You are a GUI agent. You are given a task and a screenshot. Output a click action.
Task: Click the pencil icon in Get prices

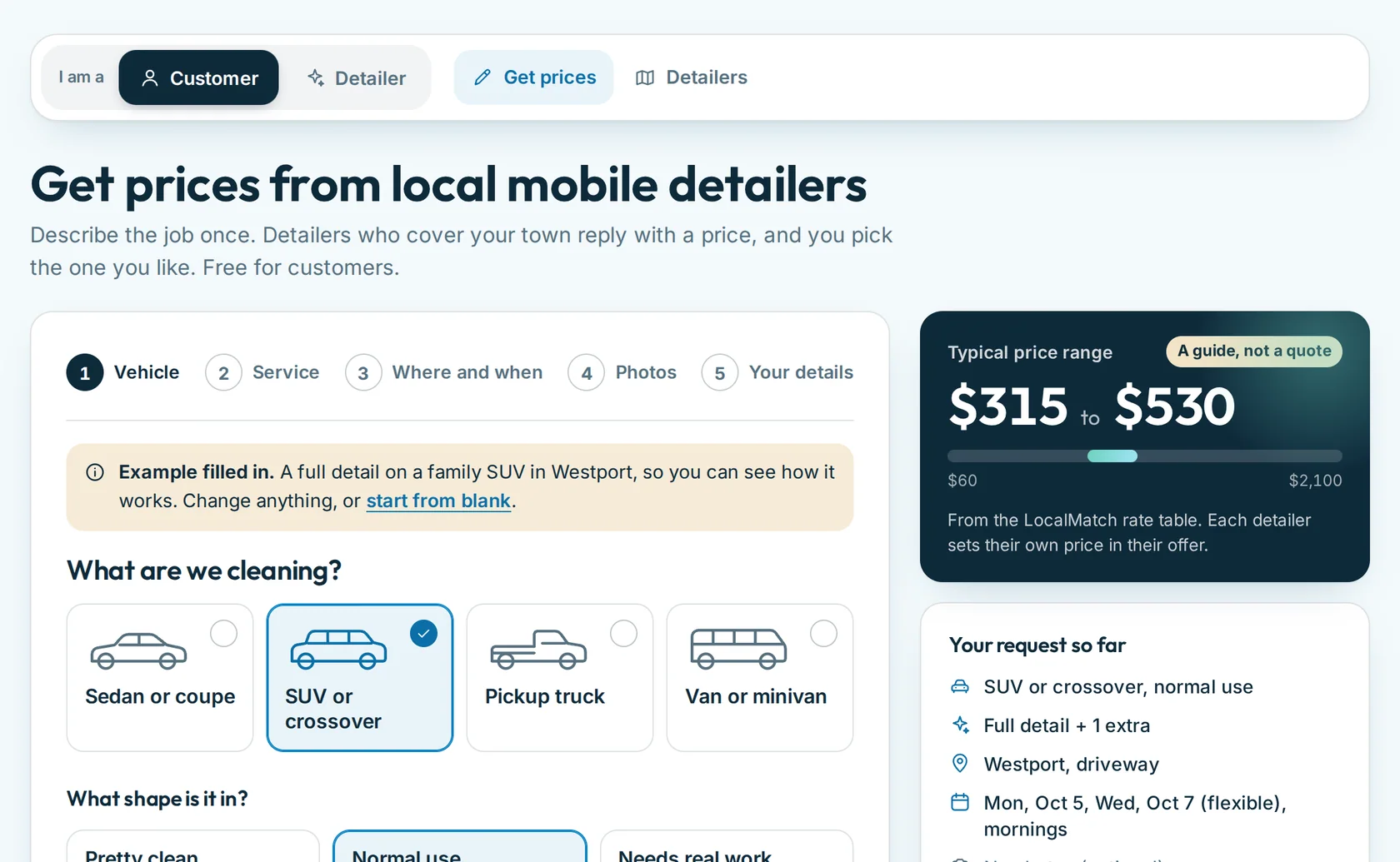(482, 77)
